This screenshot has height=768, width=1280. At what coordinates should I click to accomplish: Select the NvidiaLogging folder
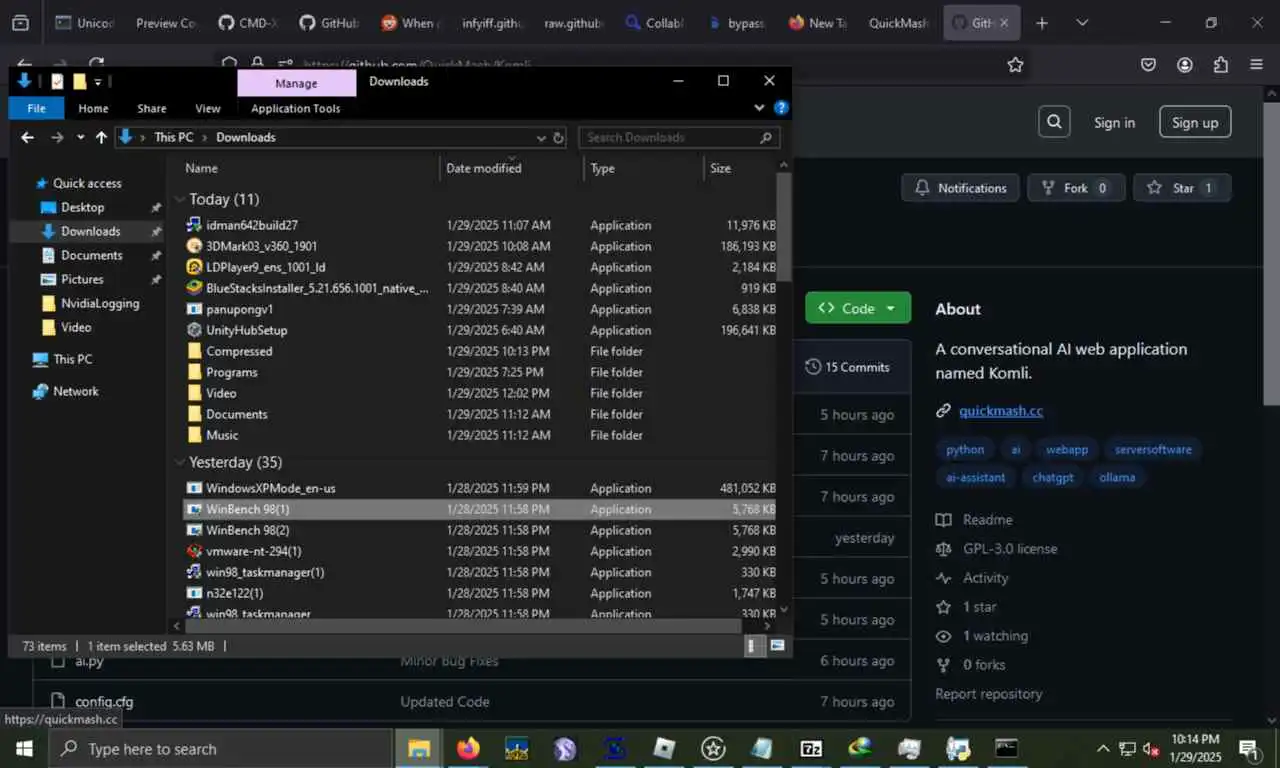[100, 303]
